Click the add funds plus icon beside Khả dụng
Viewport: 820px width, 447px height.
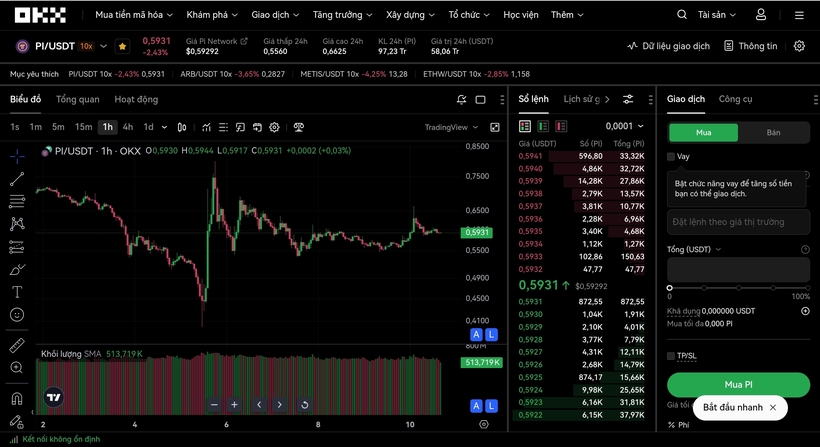click(x=805, y=311)
